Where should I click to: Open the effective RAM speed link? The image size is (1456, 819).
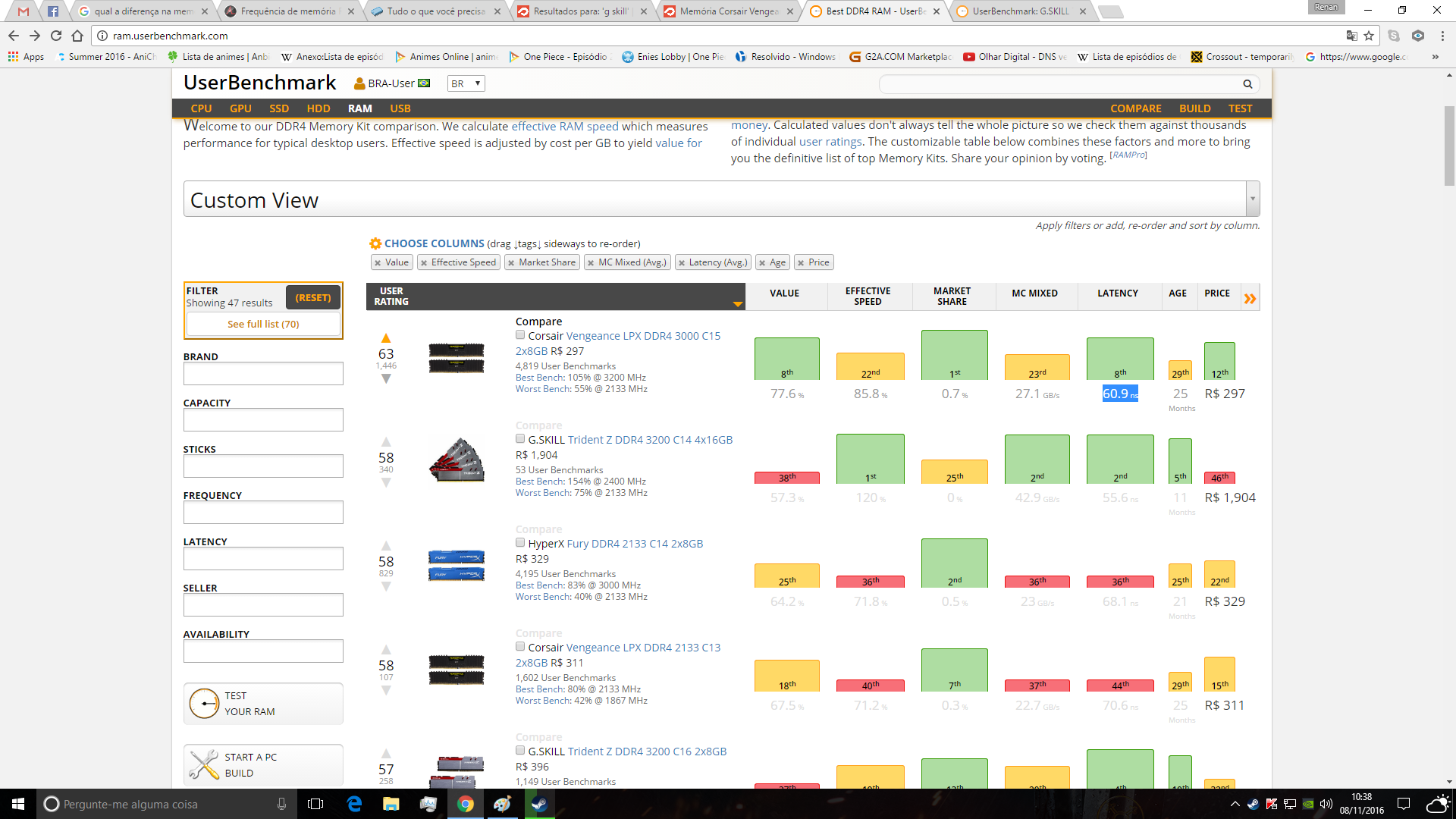(x=565, y=127)
